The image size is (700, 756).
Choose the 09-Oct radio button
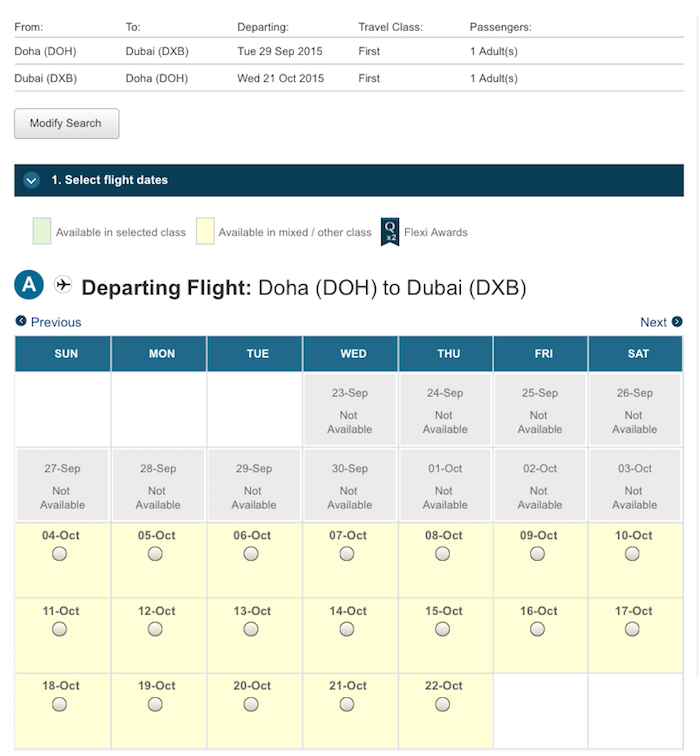point(537,554)
